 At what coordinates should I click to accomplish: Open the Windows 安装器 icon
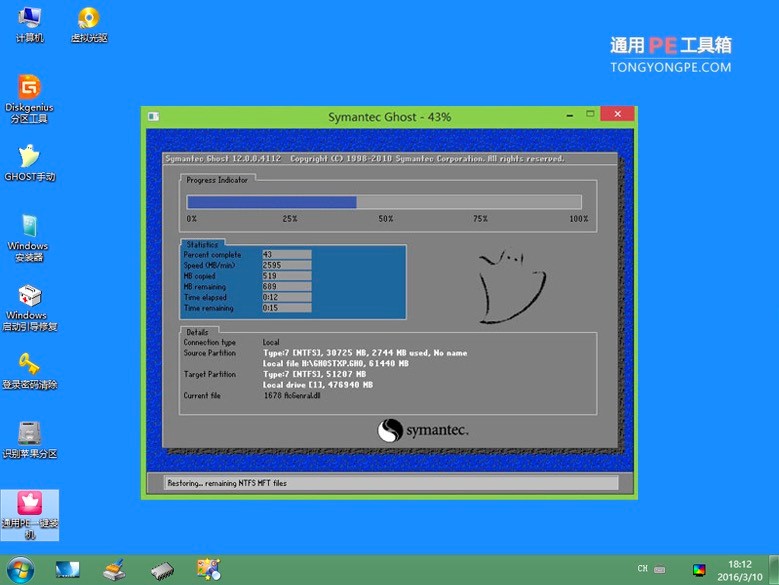pos(28,238)
